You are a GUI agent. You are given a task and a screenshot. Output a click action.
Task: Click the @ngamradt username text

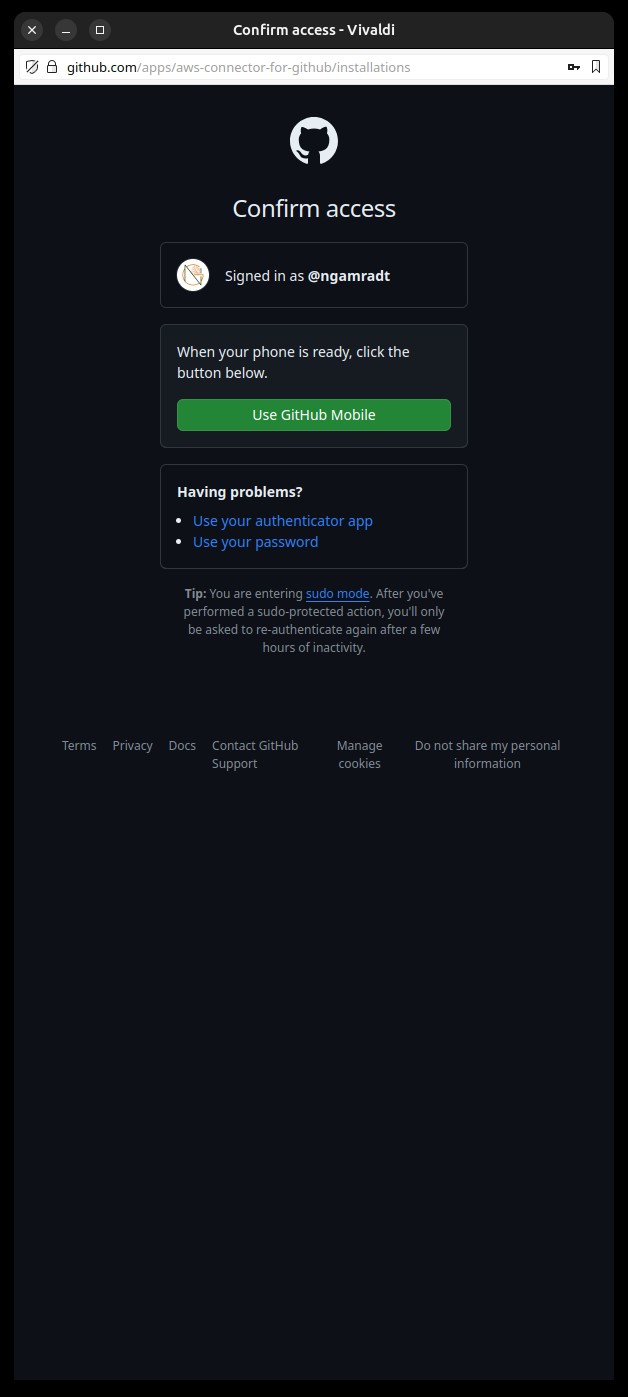349,276
